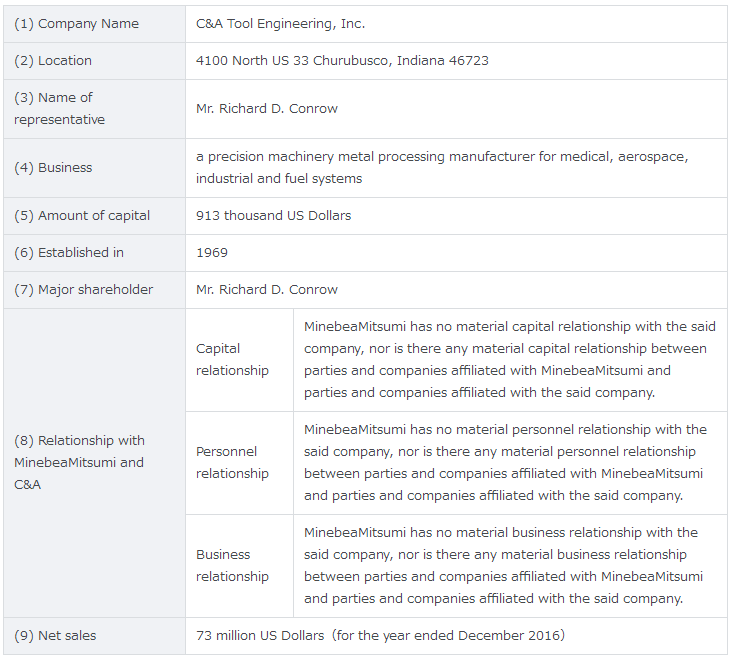Click the "Personnel relationship" sub-label cell
733x658 pixels.
click(x=232, y=463)
